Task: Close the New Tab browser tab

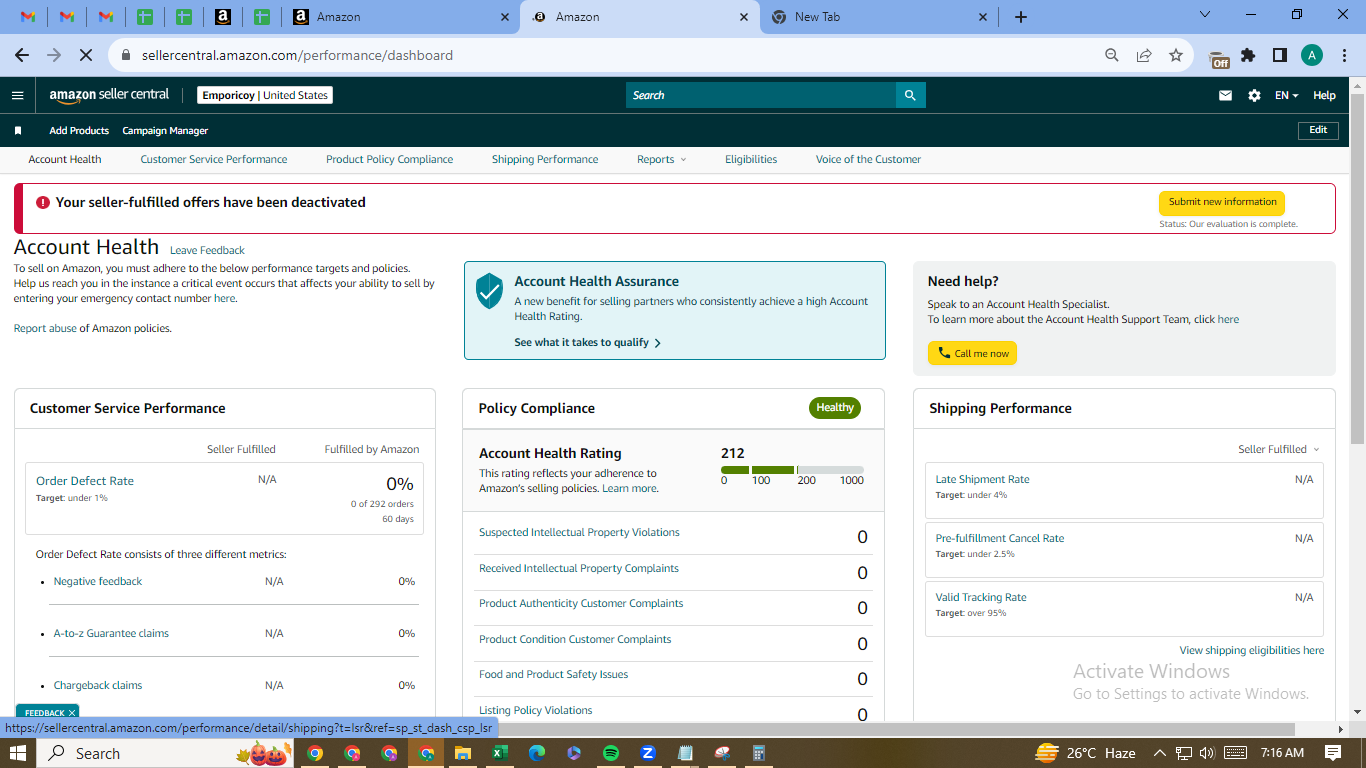Action: click(982, 17)
